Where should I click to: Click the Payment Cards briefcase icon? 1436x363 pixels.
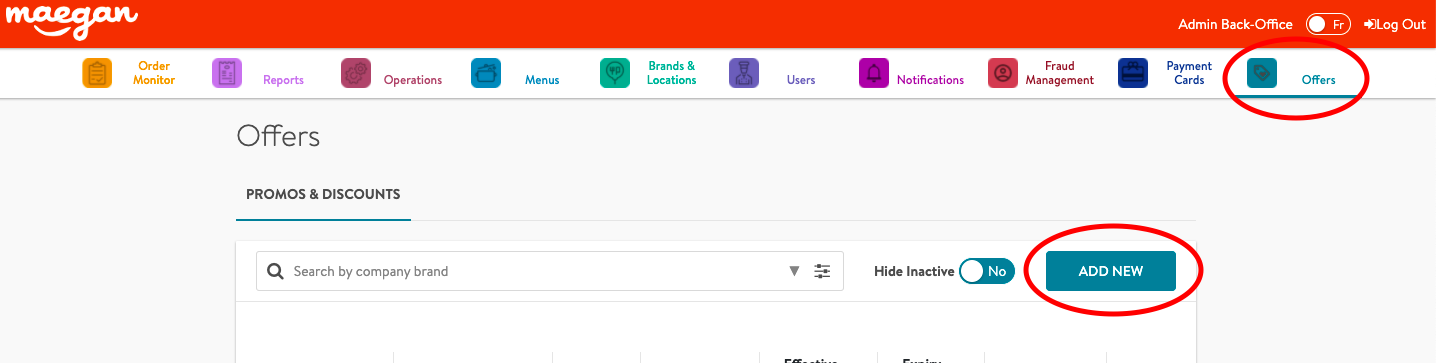pyautogui.click(x=1133, y=73)
